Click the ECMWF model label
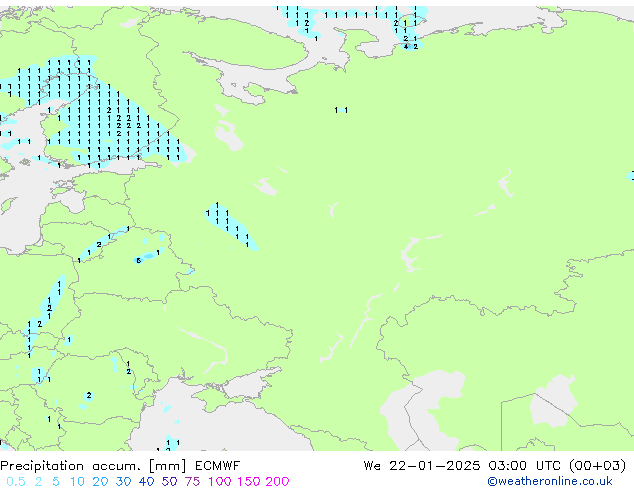 [213, 465]
